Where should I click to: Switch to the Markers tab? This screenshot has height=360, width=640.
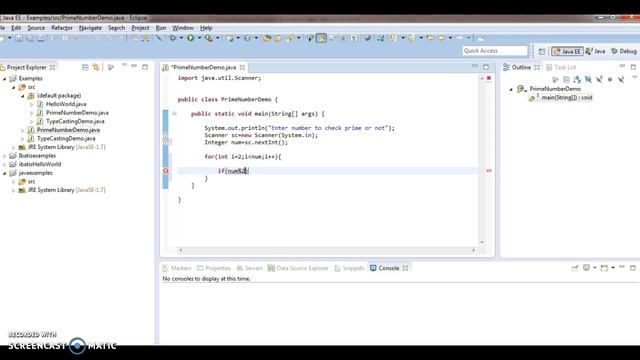tap(177, 268)
